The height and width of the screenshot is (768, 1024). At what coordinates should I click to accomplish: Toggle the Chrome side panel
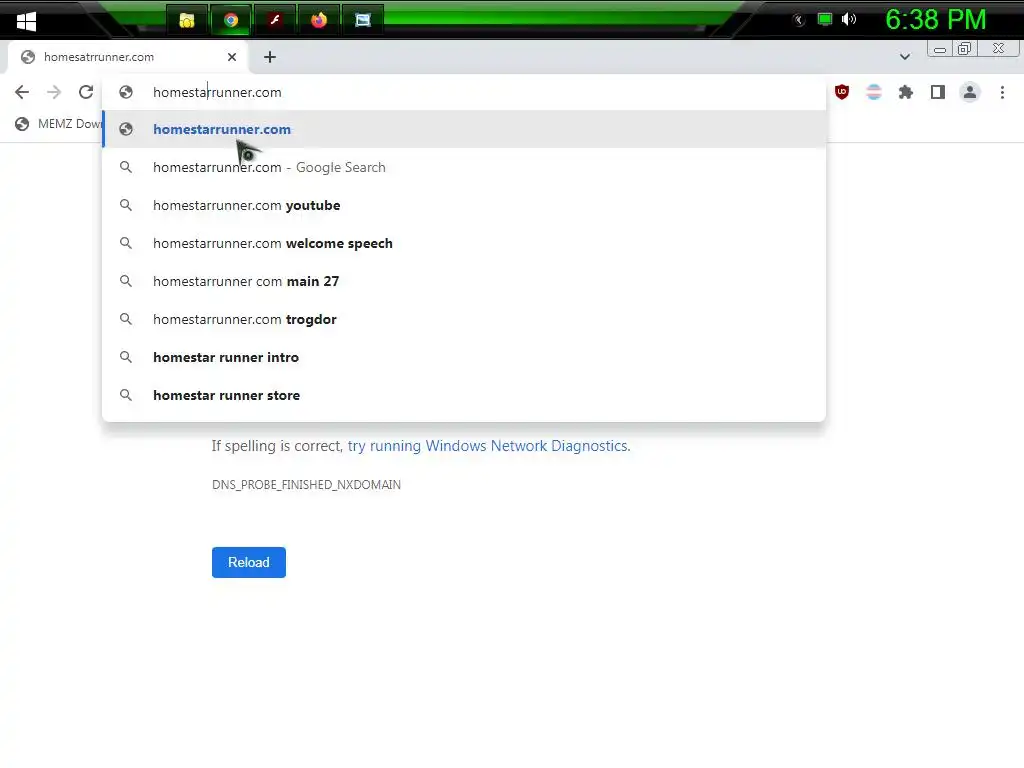point(938,92)
